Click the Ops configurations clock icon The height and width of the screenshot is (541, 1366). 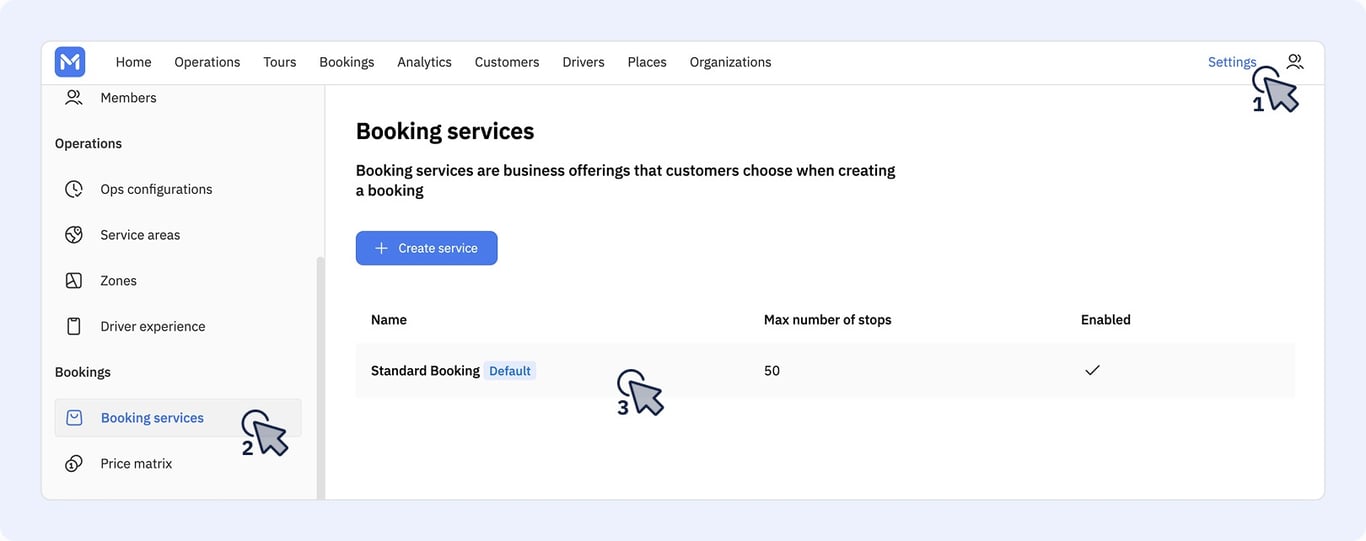(74, 189)
